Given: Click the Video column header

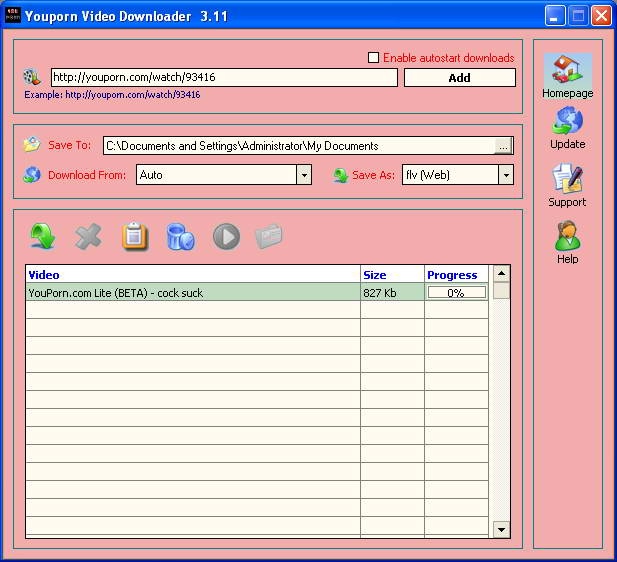Looking at the screenshot, I should tap(192, 275).
